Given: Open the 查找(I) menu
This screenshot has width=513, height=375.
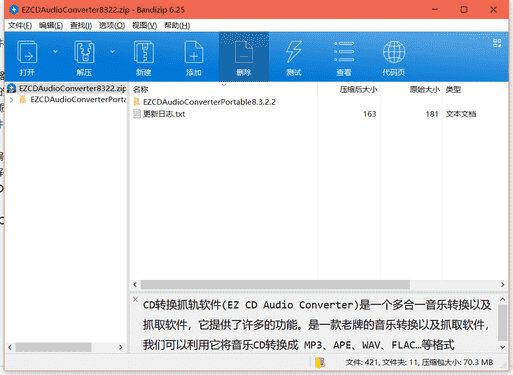Looking at the screenshot, I should tap(81, 26).
